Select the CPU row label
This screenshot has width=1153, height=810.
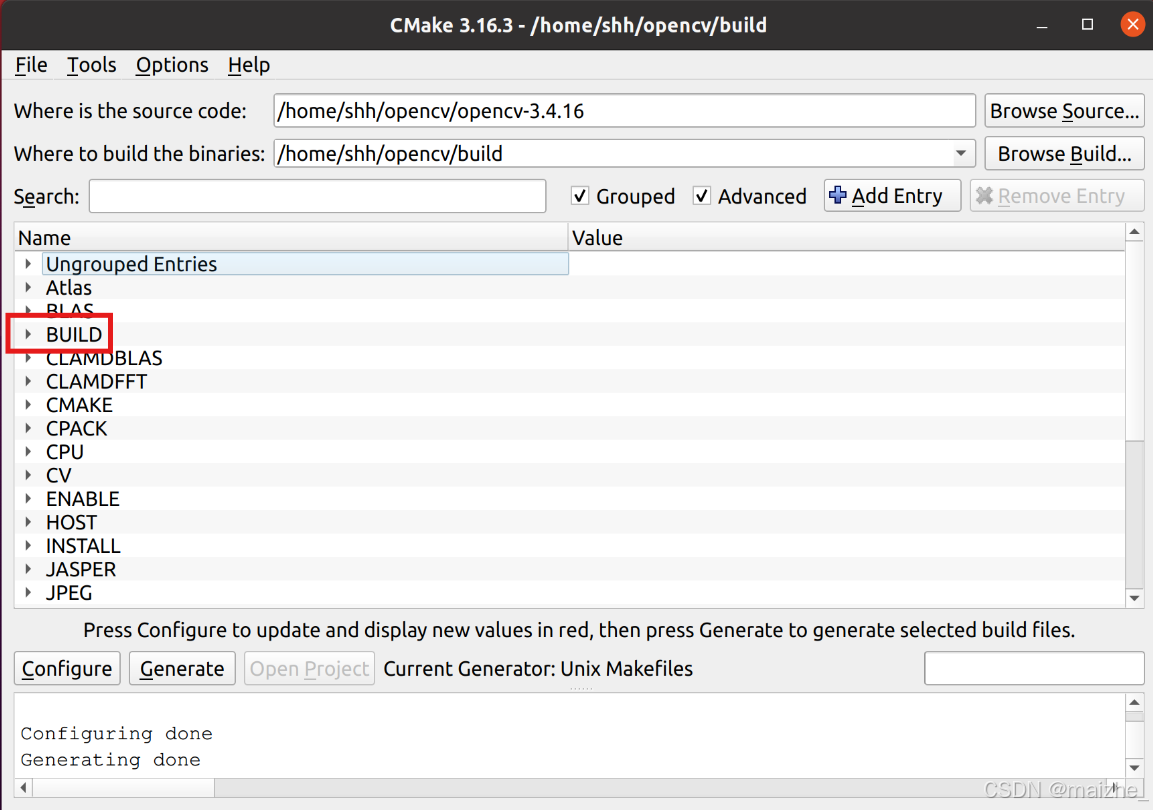[65, 452]
